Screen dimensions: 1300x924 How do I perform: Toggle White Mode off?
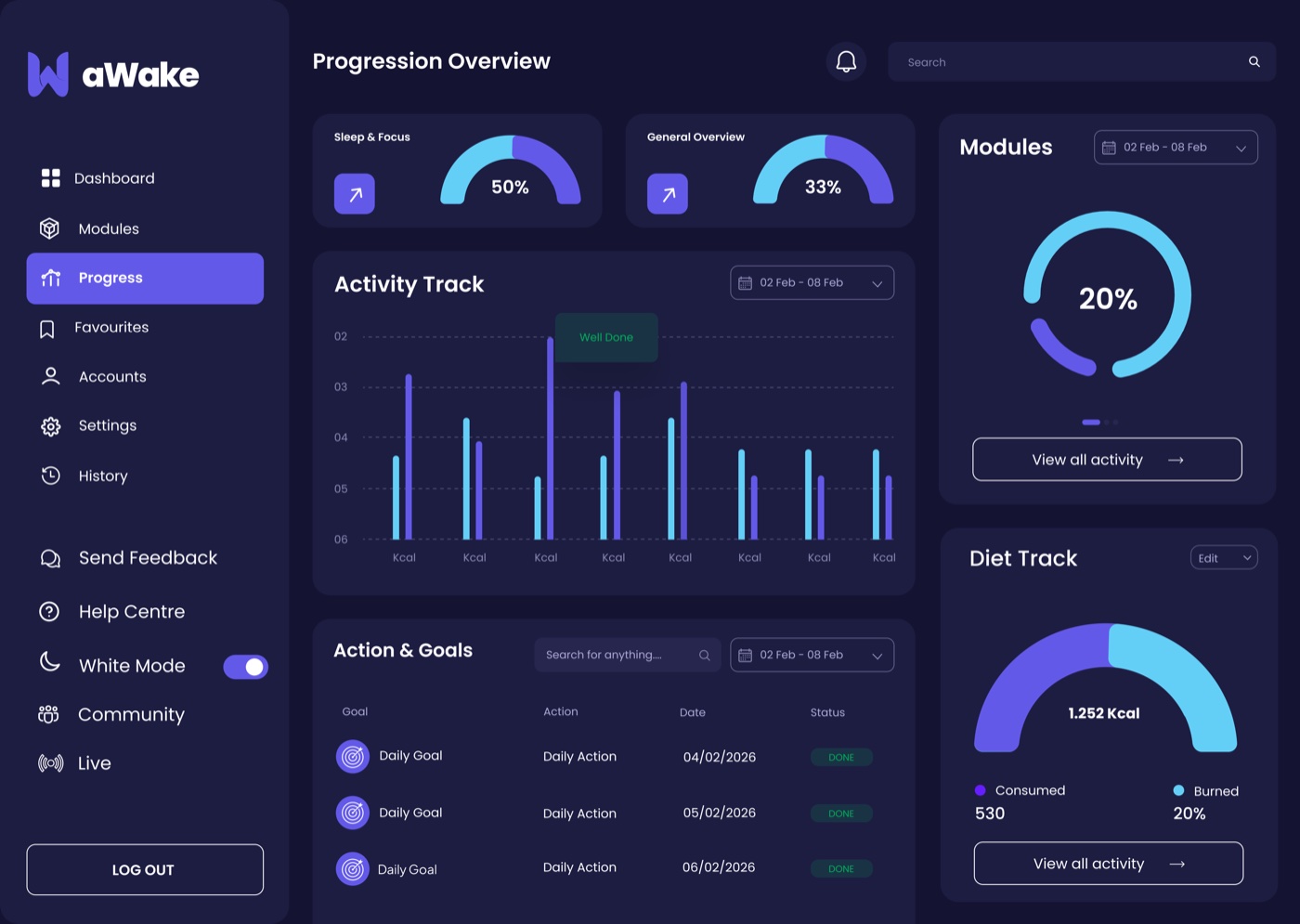click(245, 666)
